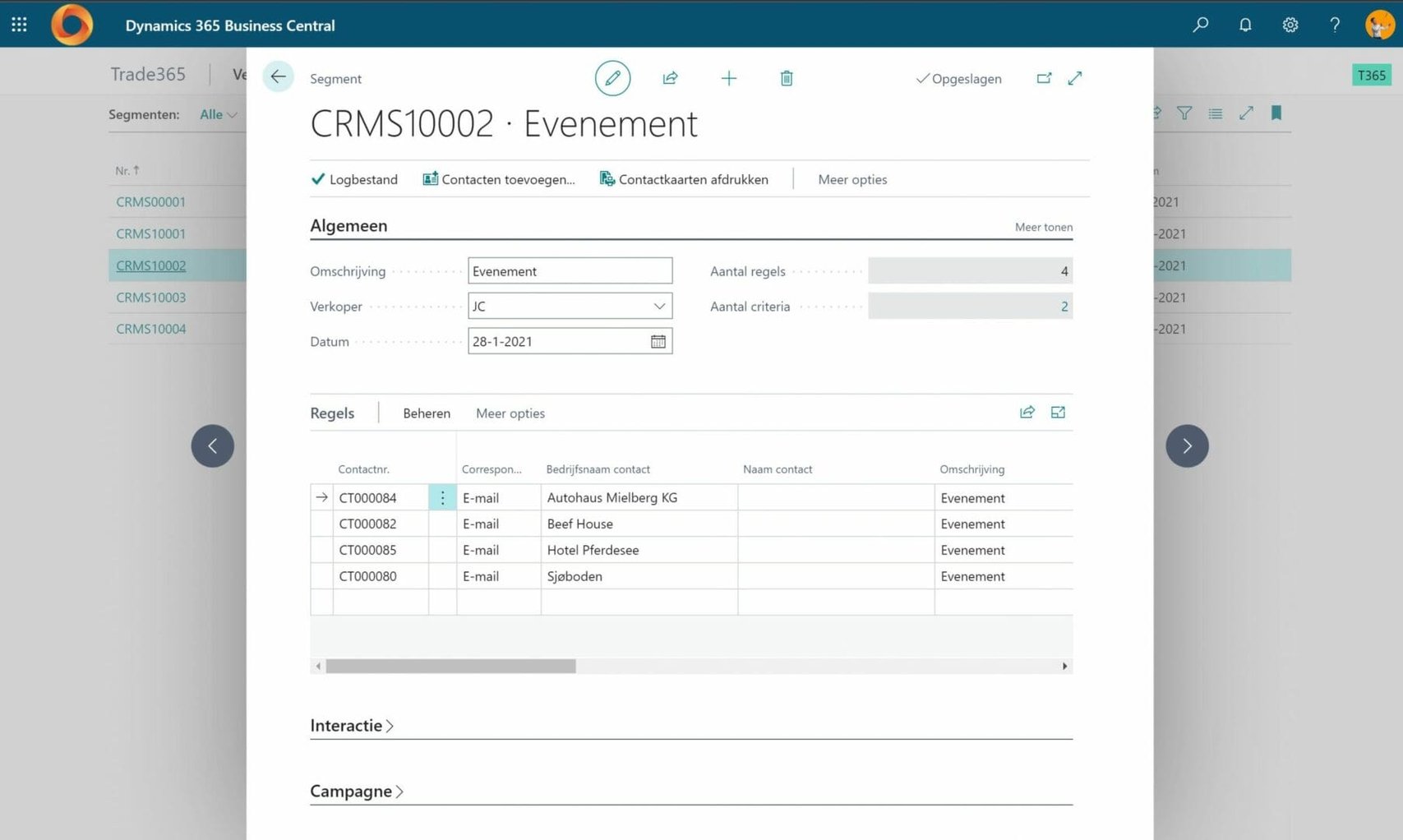
Task: Click the empty new line Contactnr. cell
Action: point(380,602)
